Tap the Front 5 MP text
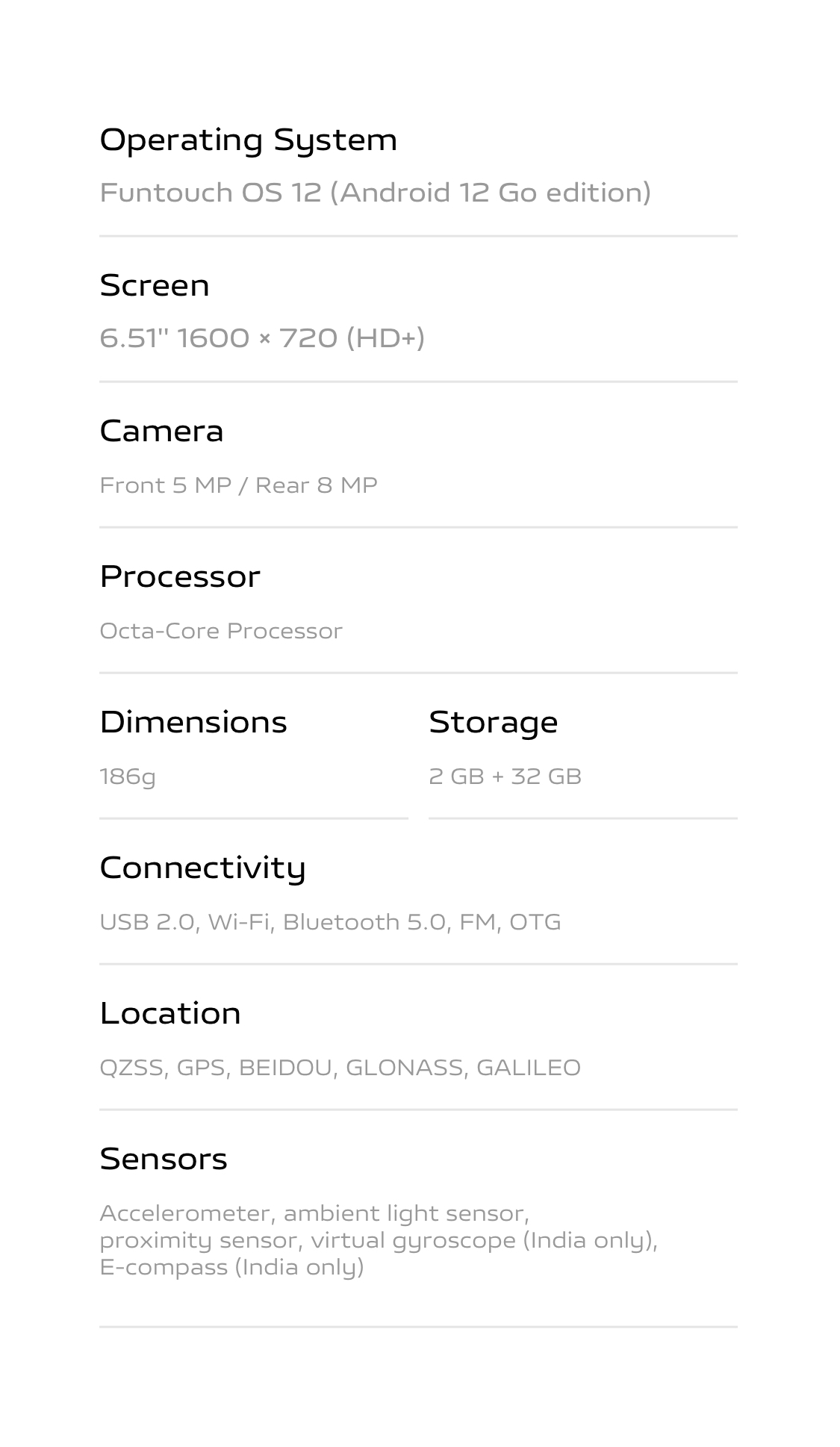The height and width of the screenshot is (1447, 840). [x=165, y=485]
